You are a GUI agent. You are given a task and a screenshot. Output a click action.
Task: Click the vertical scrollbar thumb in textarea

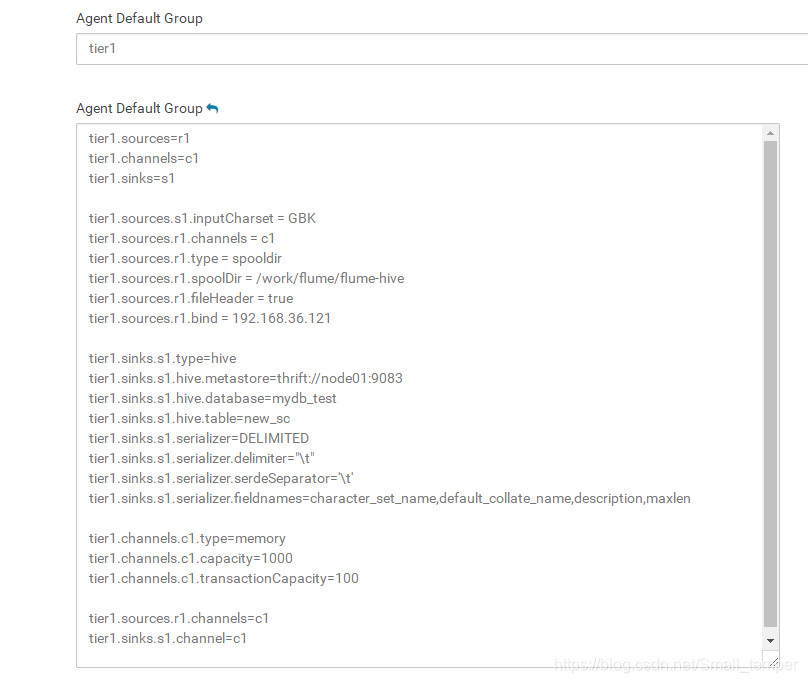coord(770,385)
